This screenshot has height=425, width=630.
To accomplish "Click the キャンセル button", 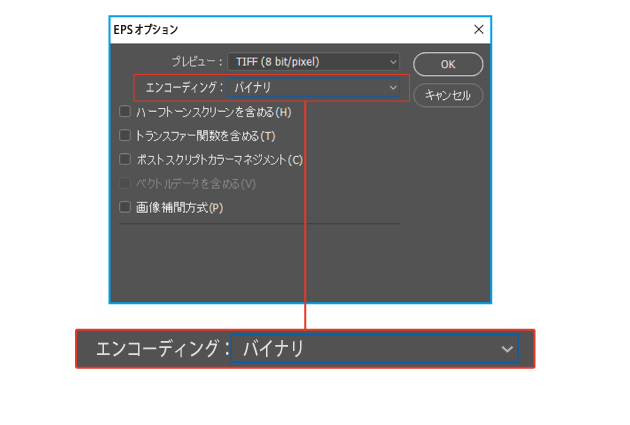I will (x=448, y=95).
